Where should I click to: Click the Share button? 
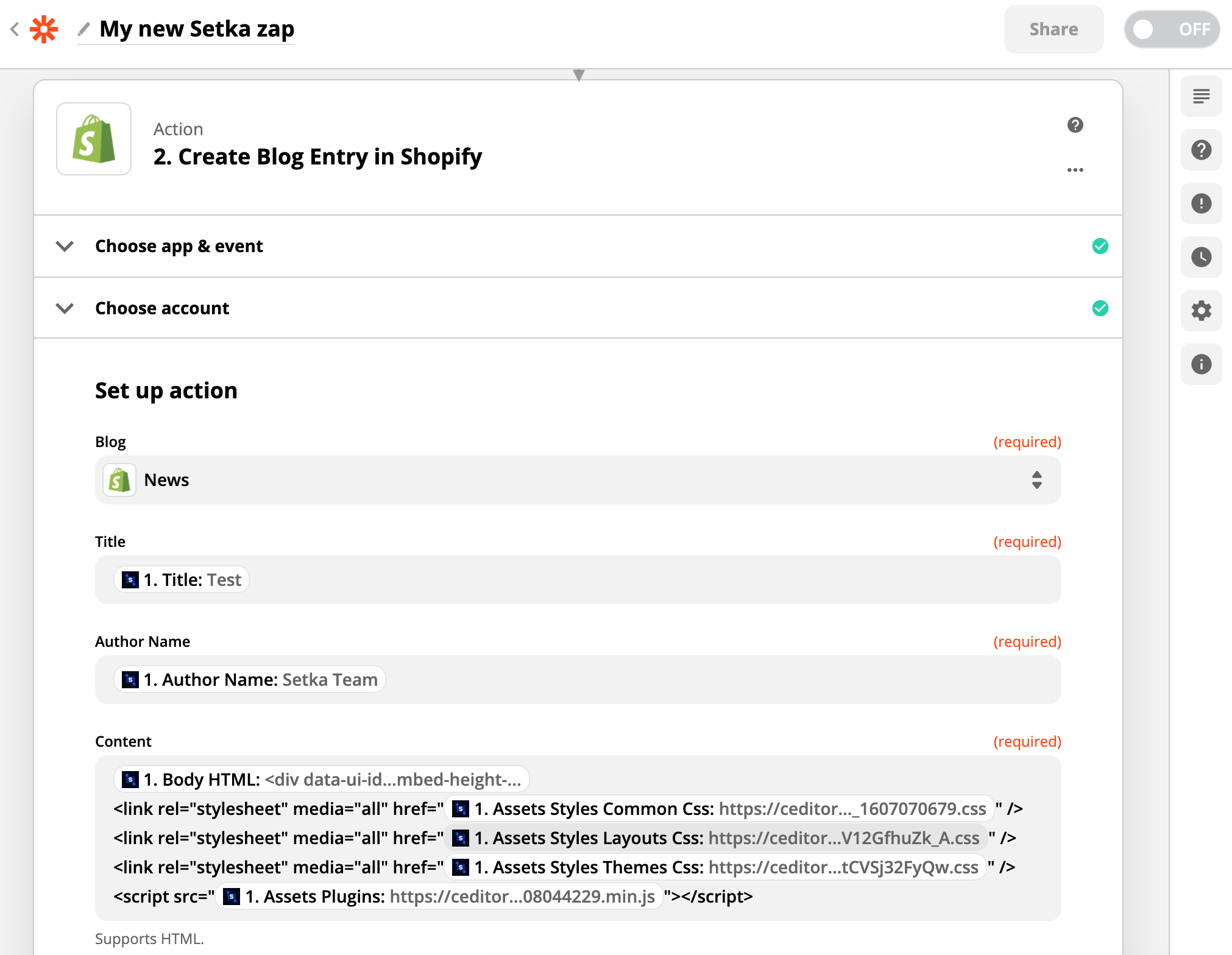pyautogui.click(x=1053, y=29)
